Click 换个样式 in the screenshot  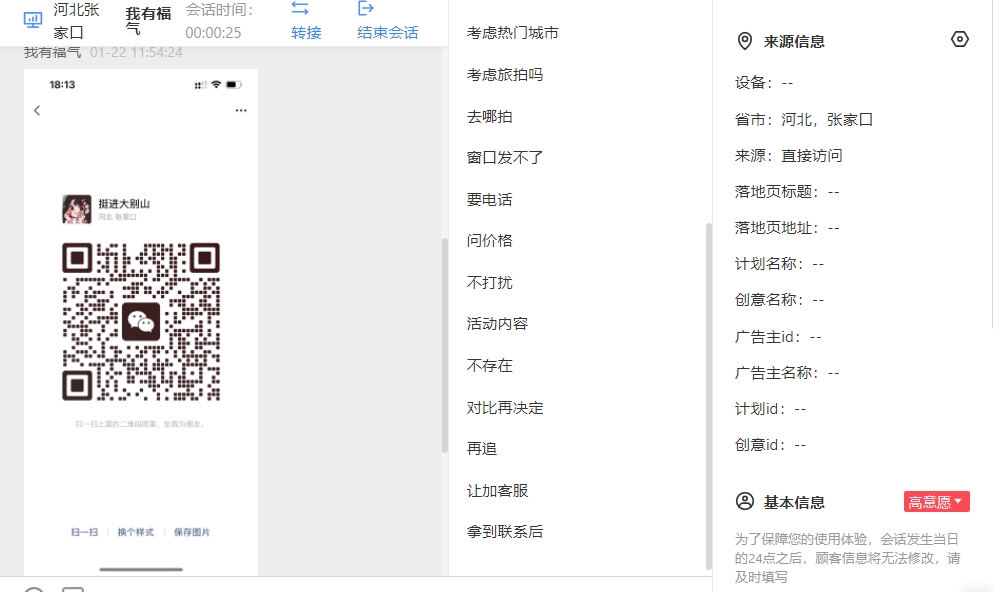point(136,532)
